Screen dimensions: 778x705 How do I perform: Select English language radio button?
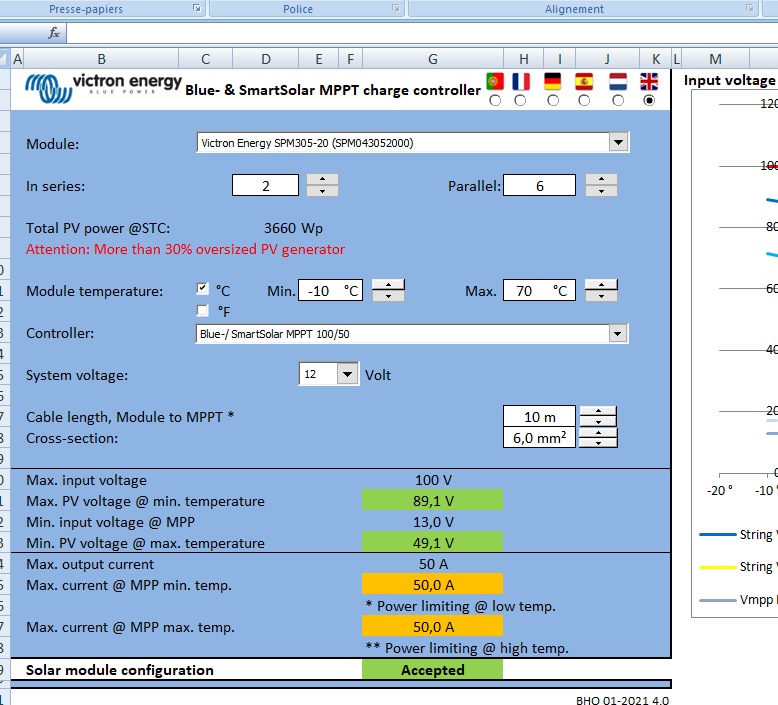pos(648,101)
